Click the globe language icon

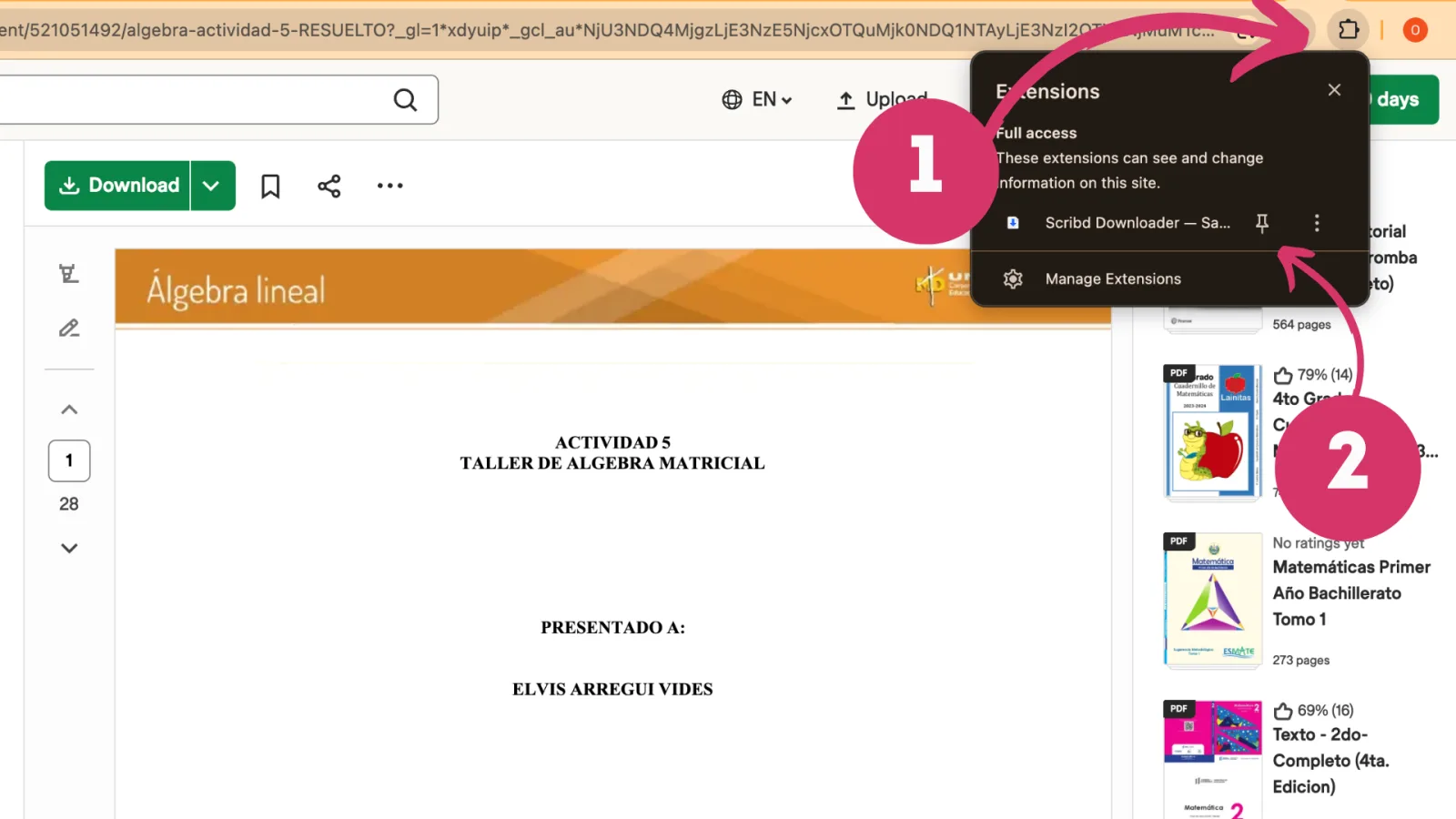pos(732,99)
